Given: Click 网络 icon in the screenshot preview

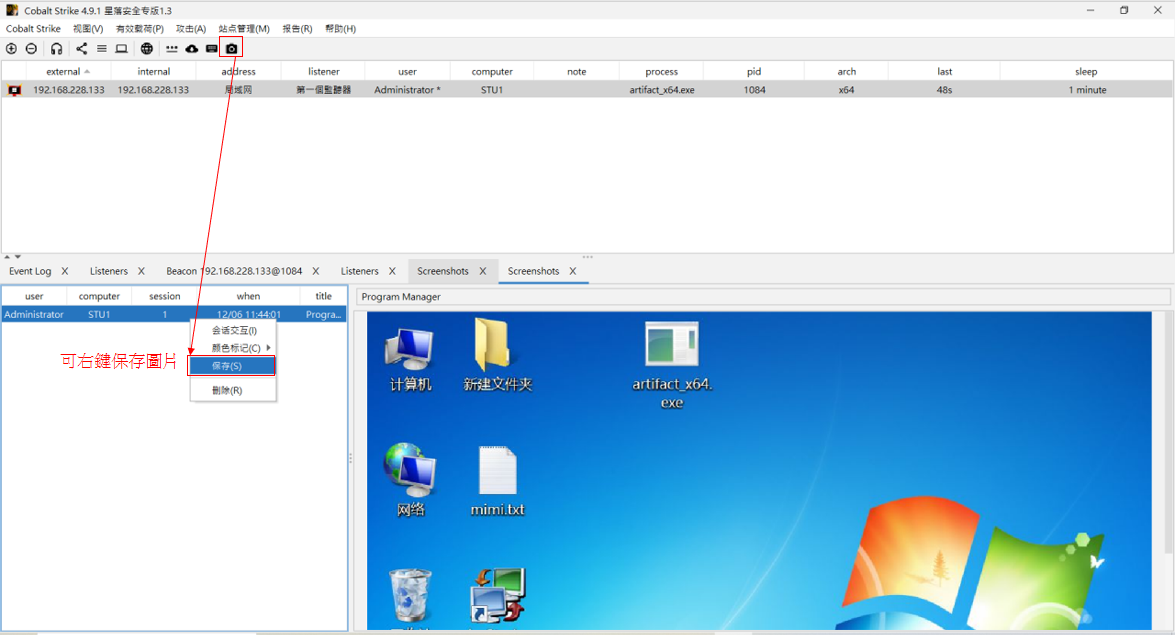Looking at the screenshot, I should click(x=410, y=480).
